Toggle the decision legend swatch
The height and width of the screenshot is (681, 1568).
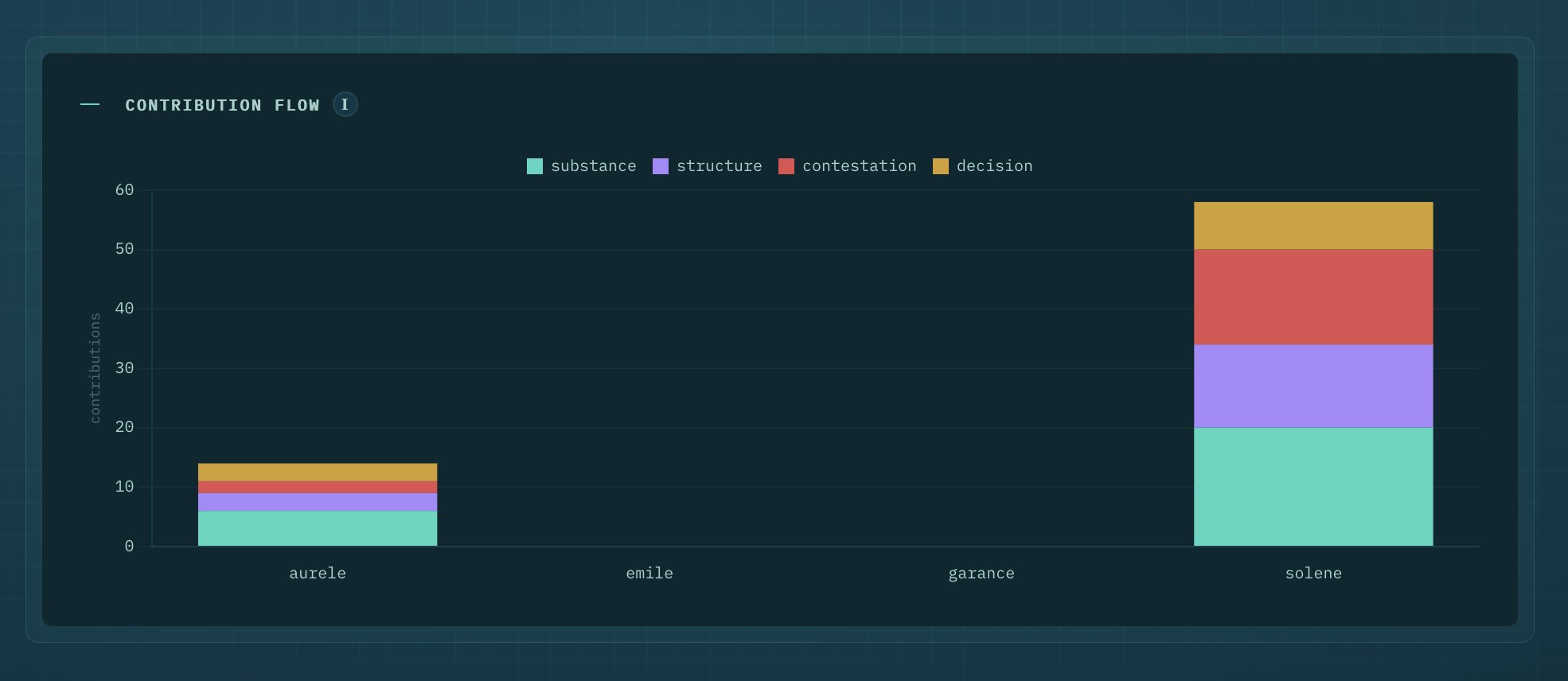coord(941,166)
